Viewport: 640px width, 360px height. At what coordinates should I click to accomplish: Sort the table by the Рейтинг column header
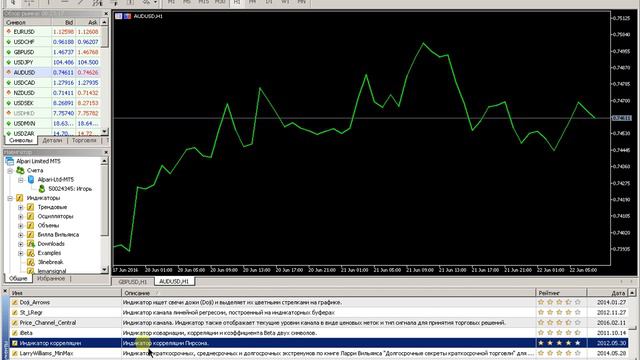coord(561,293)
